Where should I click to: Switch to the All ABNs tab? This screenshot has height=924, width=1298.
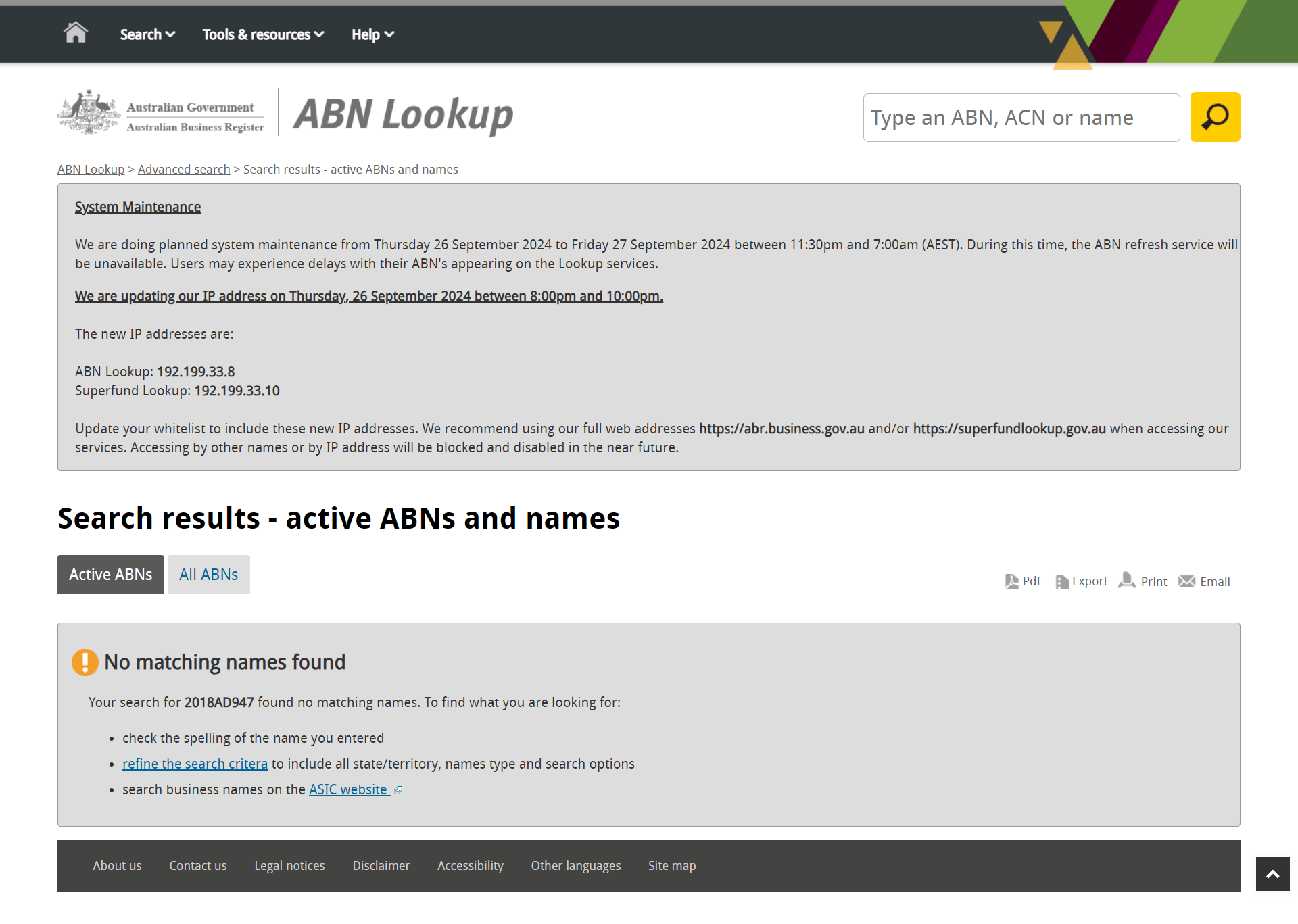point(208,575)
